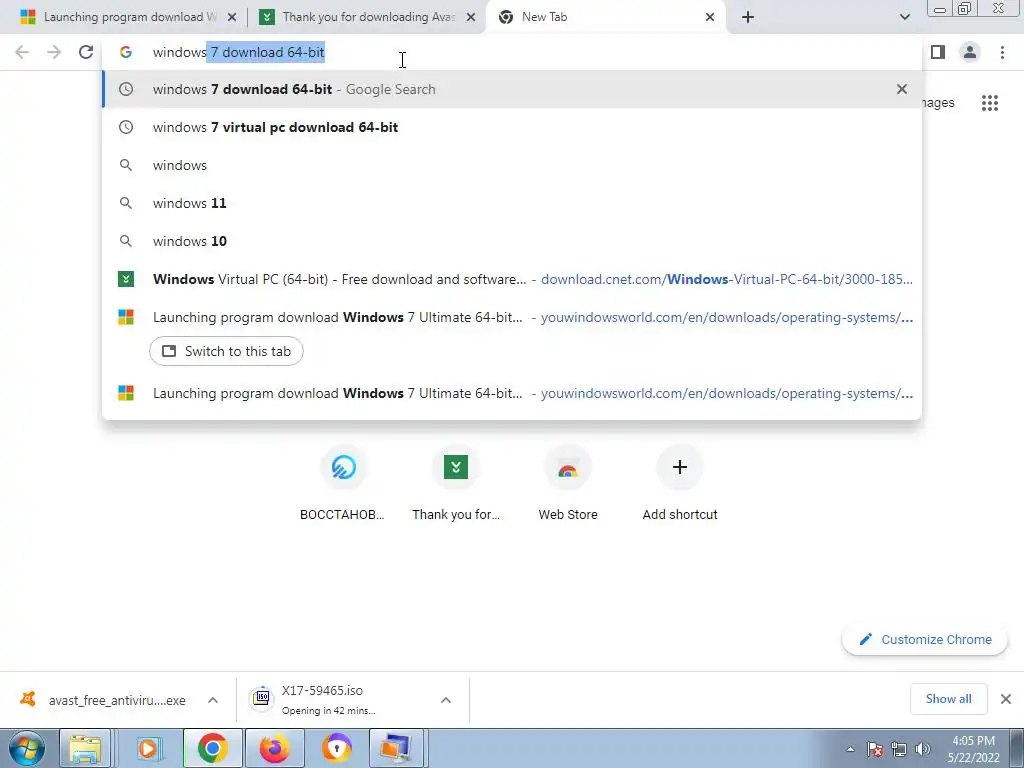
Task: Open the tab search dropdown arrow
Action: [904, 17]
